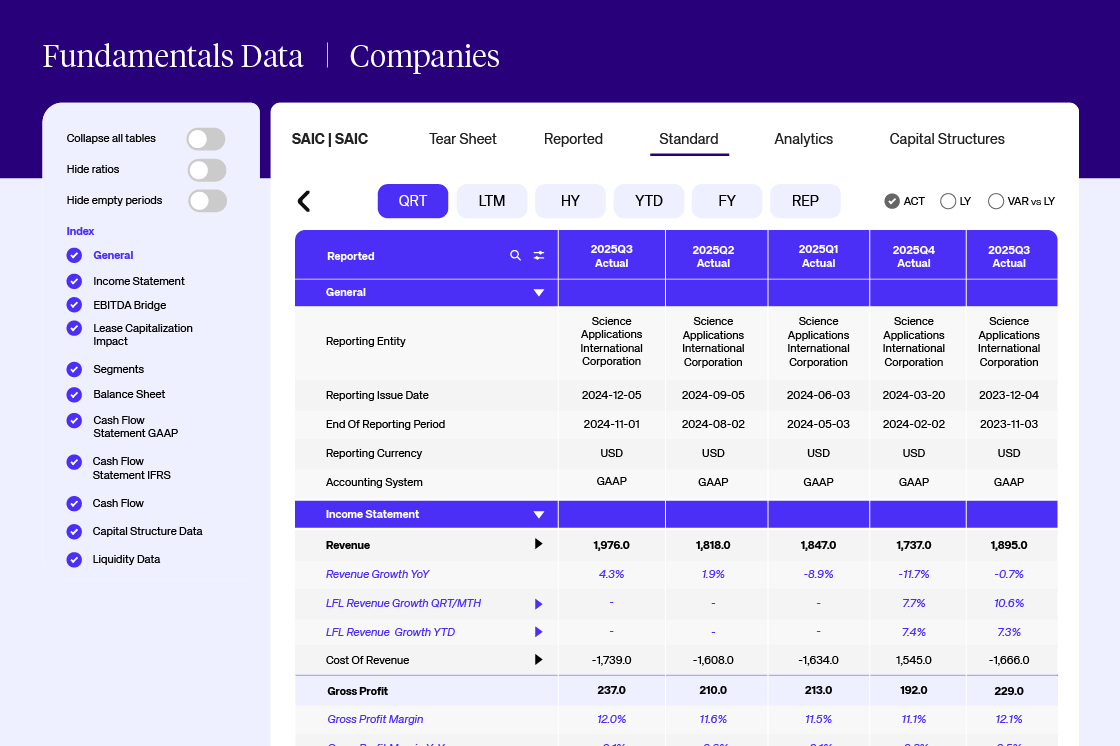Click the Gross Profit Margin row label

[x=375, y=720]
